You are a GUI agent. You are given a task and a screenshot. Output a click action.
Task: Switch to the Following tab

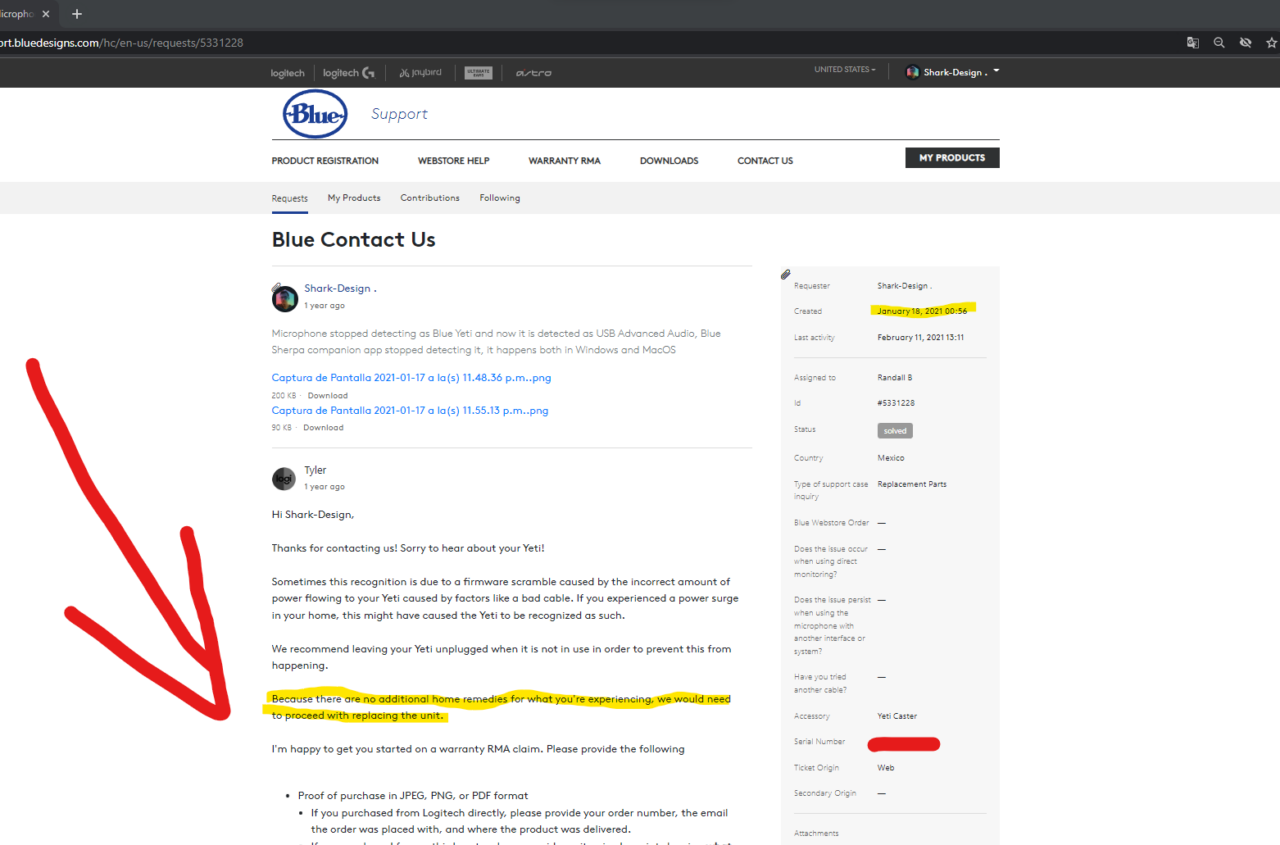pos(499,198)
